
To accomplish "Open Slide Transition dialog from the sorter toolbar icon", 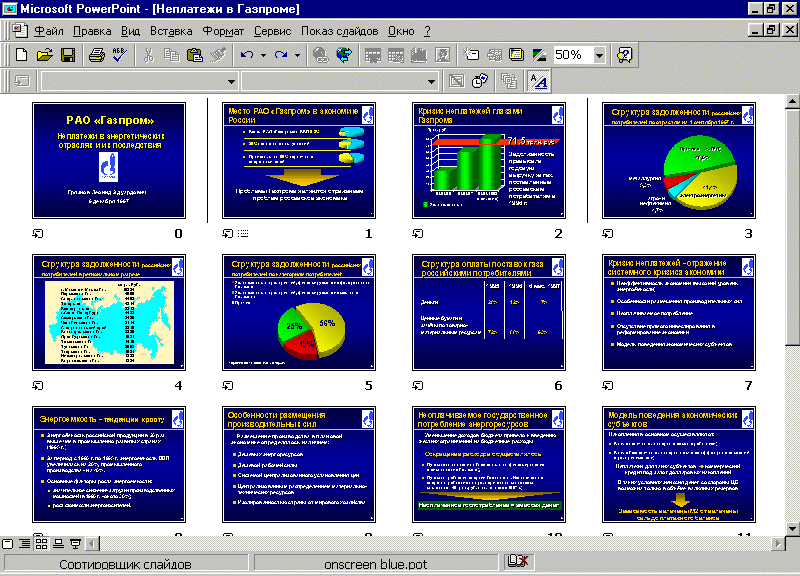I will point(22,81).
